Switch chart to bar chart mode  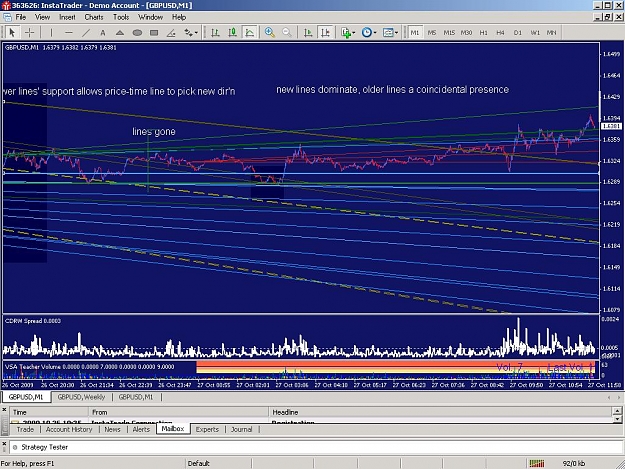(216, 32)
